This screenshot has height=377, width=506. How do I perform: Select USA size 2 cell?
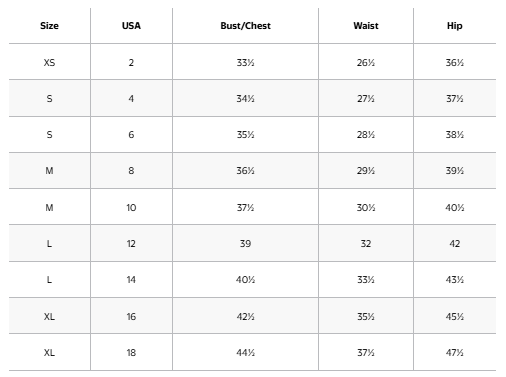131,62
